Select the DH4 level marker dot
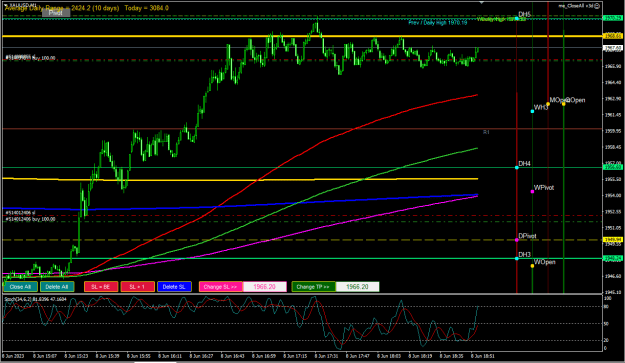This screenshot has height=363, width=625. coord(517,167)
